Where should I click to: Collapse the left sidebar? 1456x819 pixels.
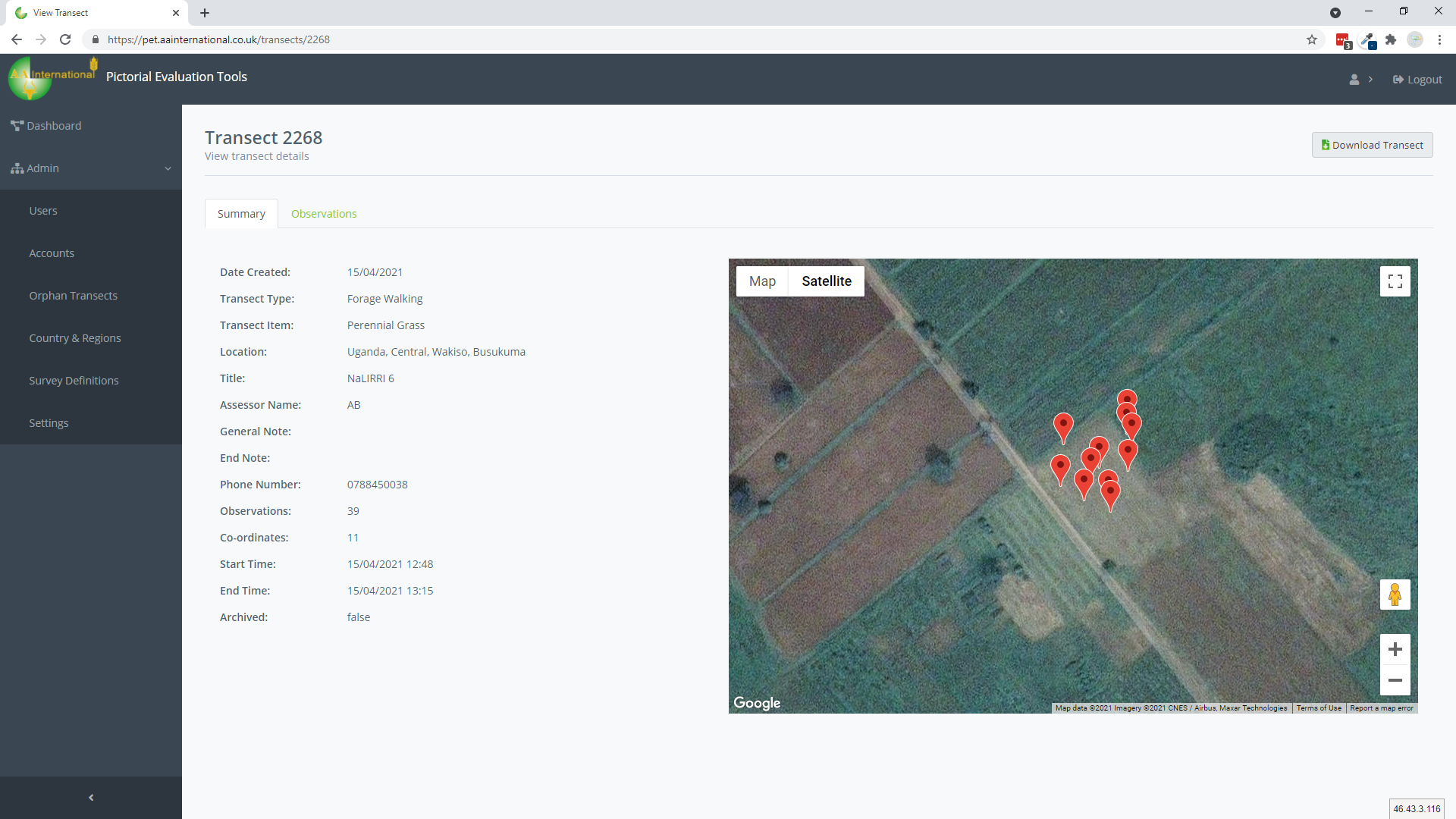pos(91,797)
